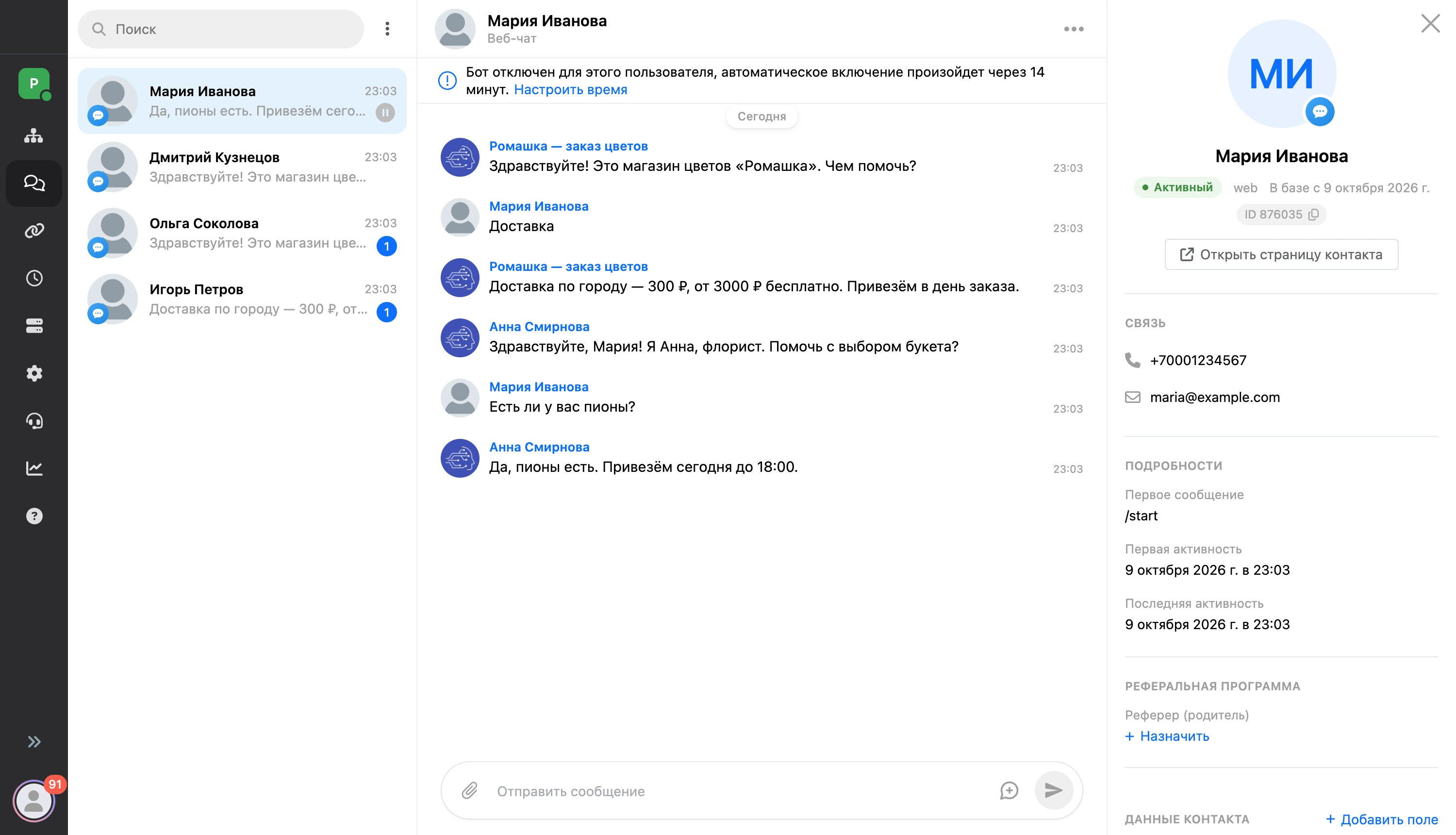
Task: Open the database storage sidebar icon
Action: coord(34,326)
